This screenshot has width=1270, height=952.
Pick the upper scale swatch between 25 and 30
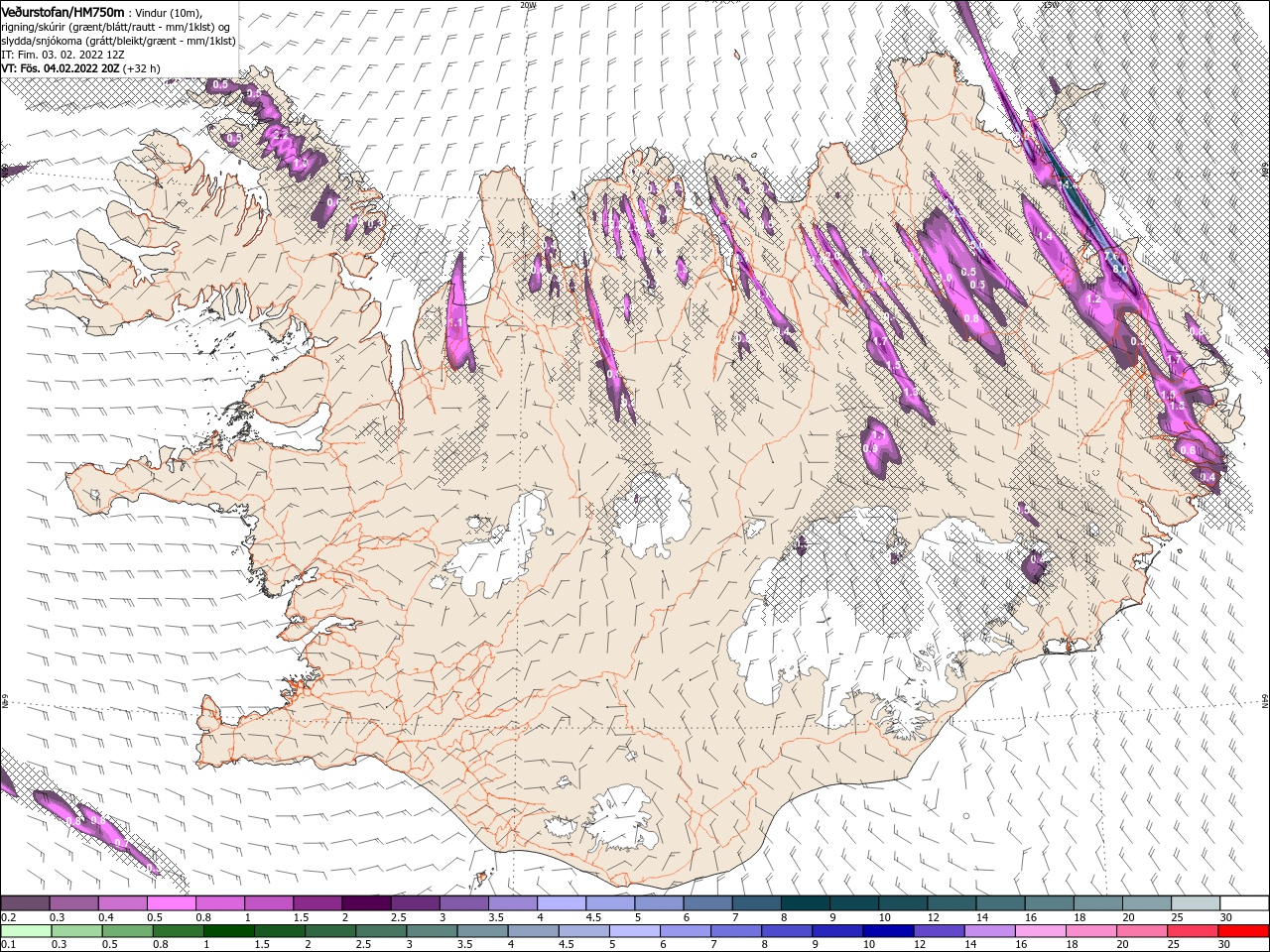click(1197, 903)
